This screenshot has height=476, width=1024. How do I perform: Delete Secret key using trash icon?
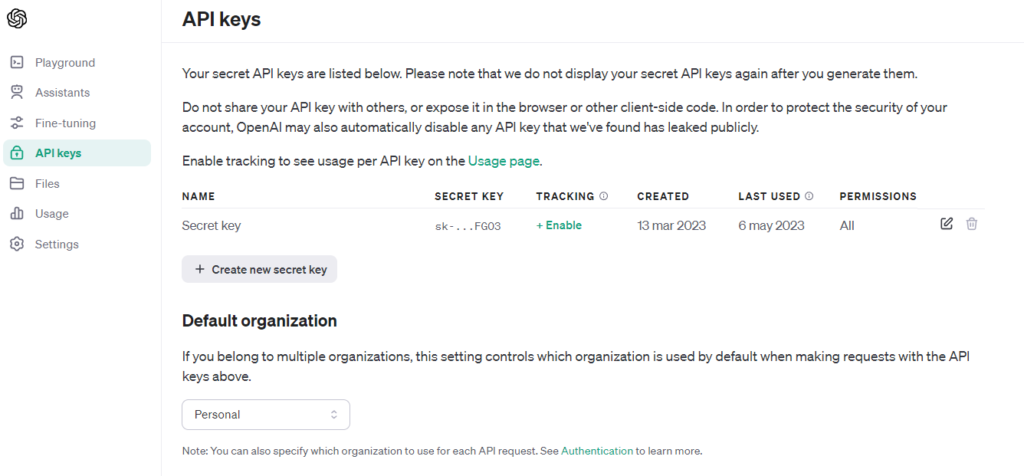[971, 224]
